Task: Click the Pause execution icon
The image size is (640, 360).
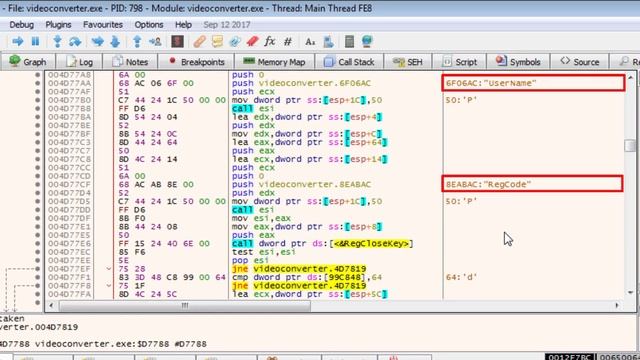Action: click(36, 41)
